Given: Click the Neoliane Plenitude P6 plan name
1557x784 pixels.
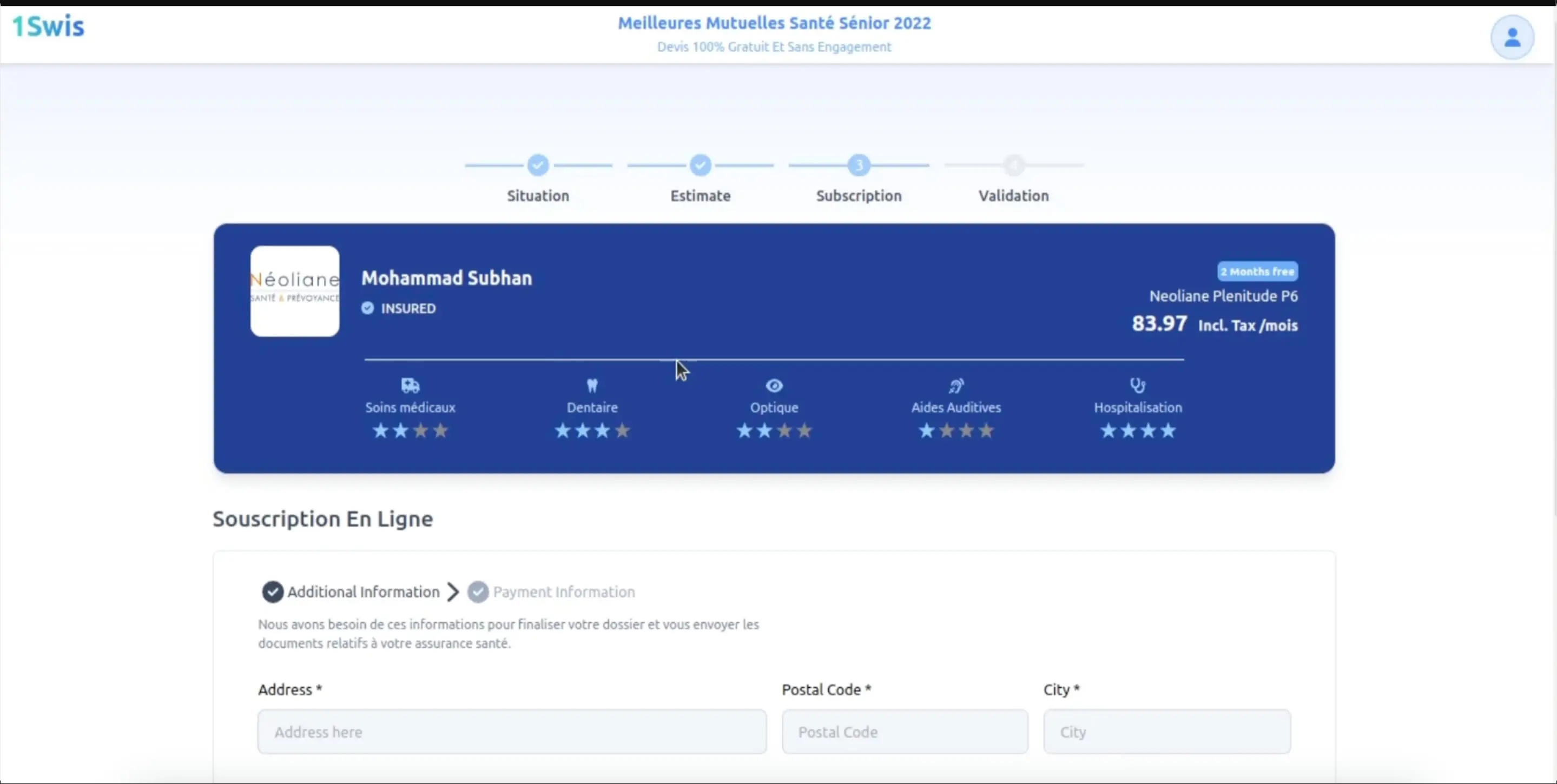Looking at the screenshot, I should 1223,296.
